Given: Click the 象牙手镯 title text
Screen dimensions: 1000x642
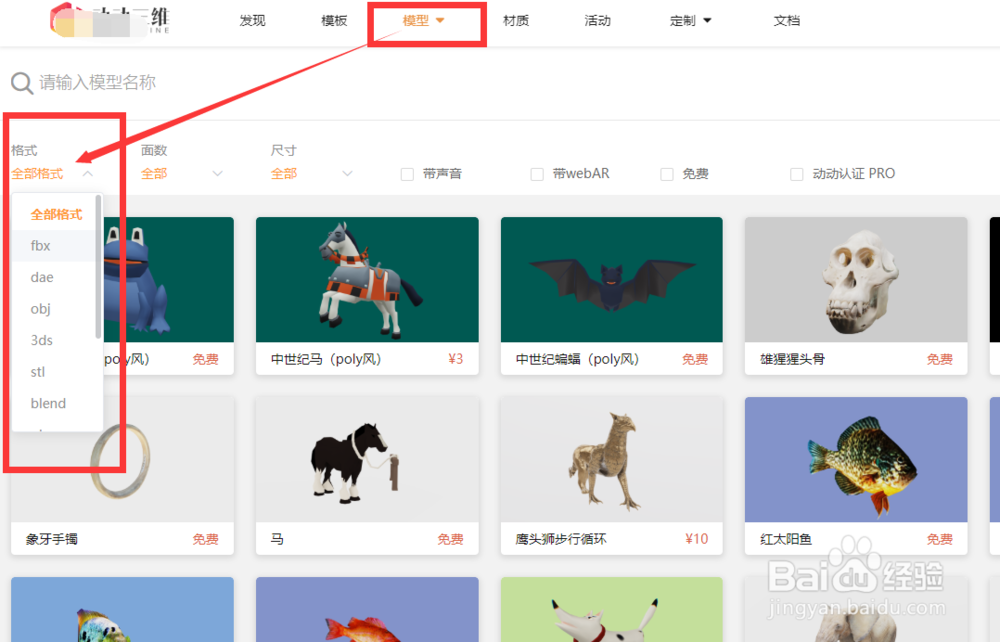Looking at the screenshot, I should click(52, 539).
